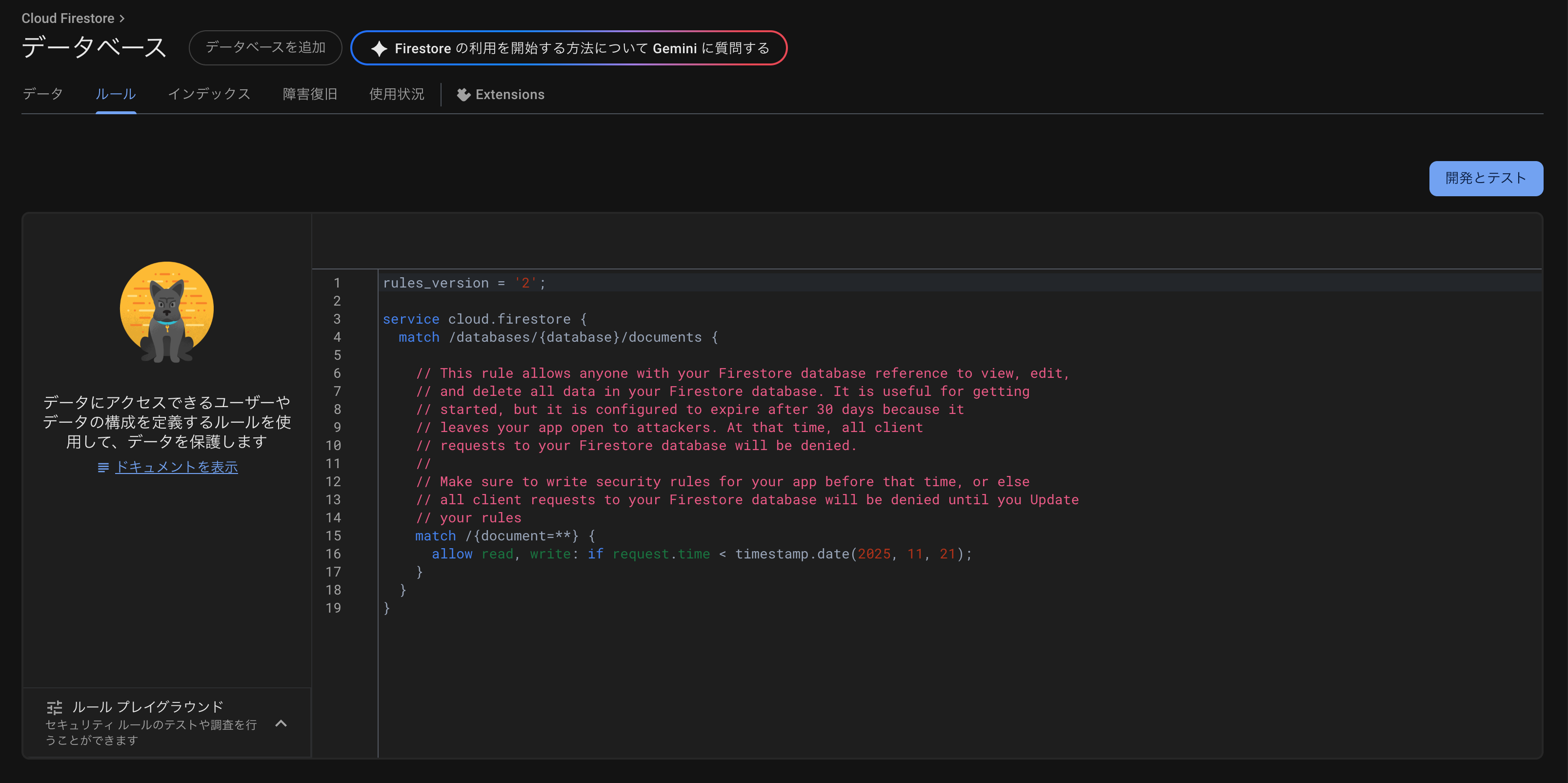Click the Cloud Firestore breadcrumb link
The height and width of the screenshot is (783, 1568).
tap(67, 19)
